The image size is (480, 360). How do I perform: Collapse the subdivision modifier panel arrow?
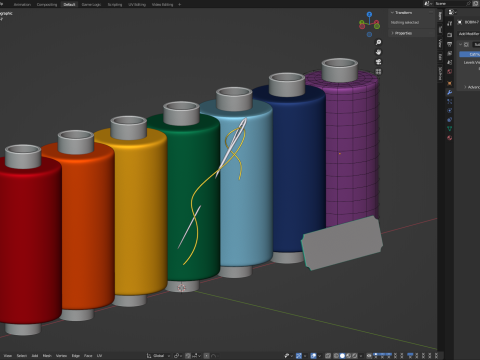point(461,44)
